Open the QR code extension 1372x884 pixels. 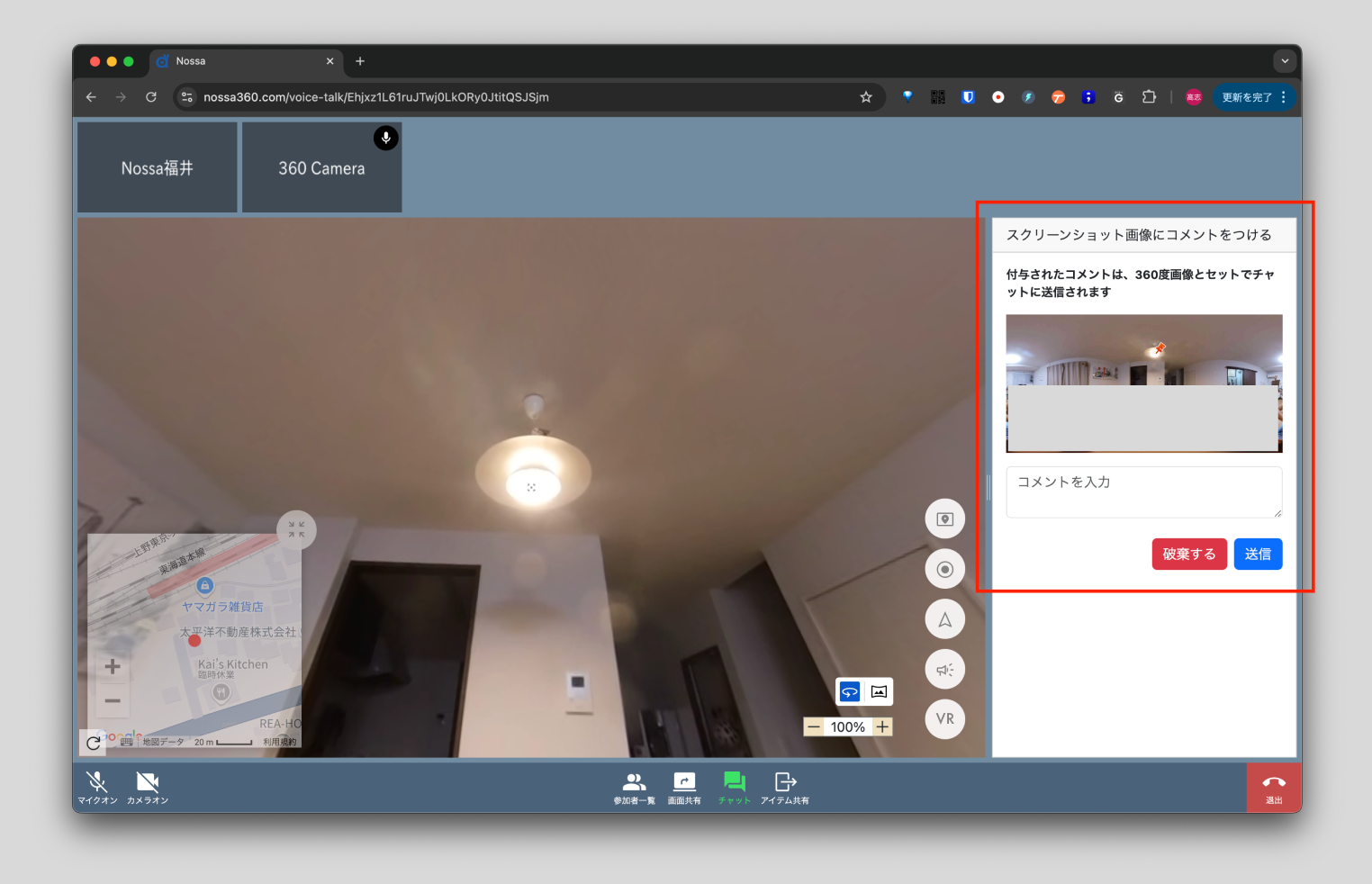938,97
